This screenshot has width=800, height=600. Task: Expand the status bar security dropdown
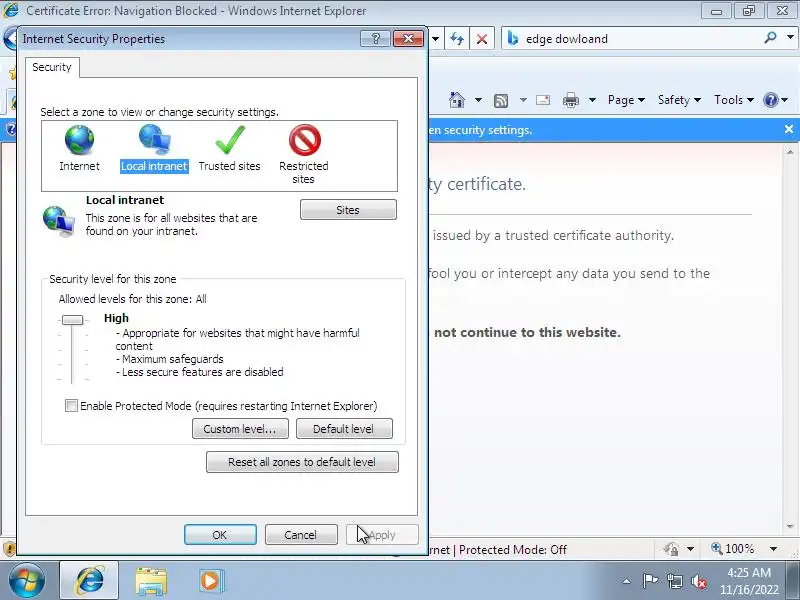tap(690, 549)
